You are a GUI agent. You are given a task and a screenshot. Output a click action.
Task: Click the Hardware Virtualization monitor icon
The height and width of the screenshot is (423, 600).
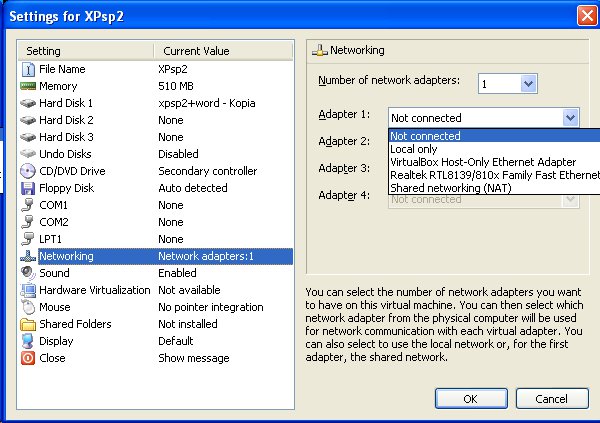(28, 290)
